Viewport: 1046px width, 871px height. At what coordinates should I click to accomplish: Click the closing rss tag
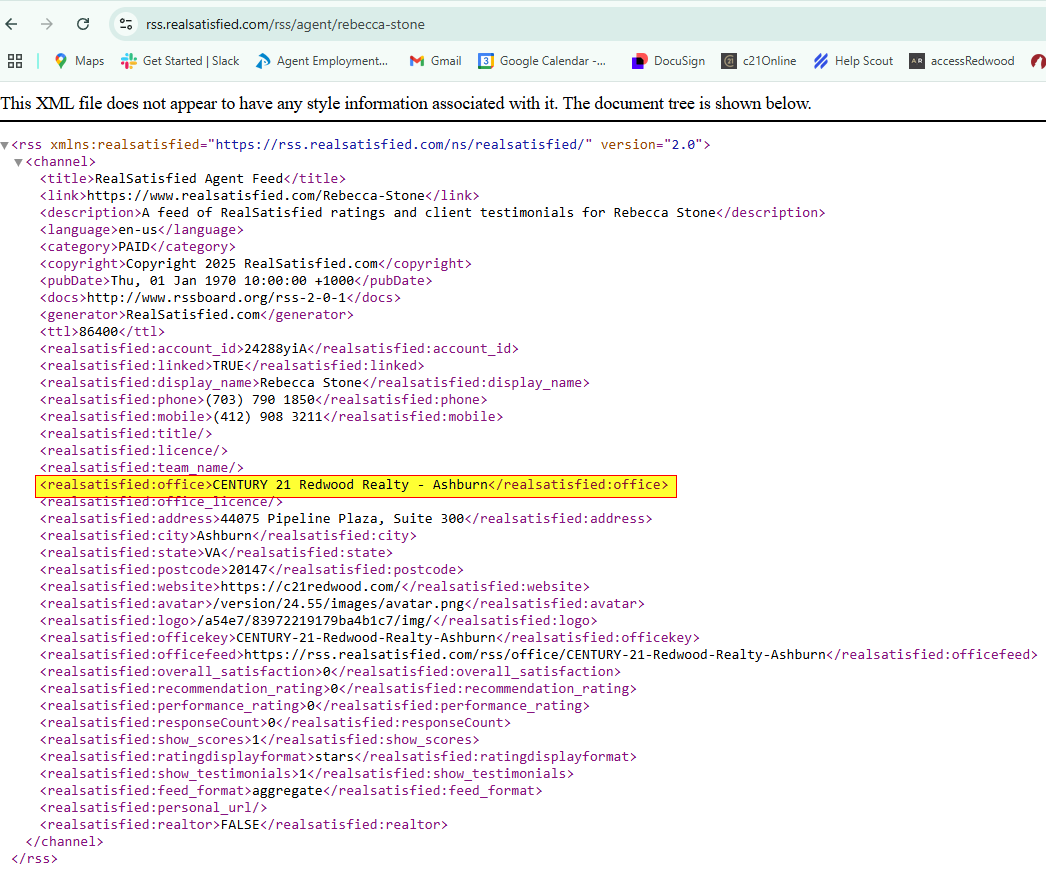[35, 859]
